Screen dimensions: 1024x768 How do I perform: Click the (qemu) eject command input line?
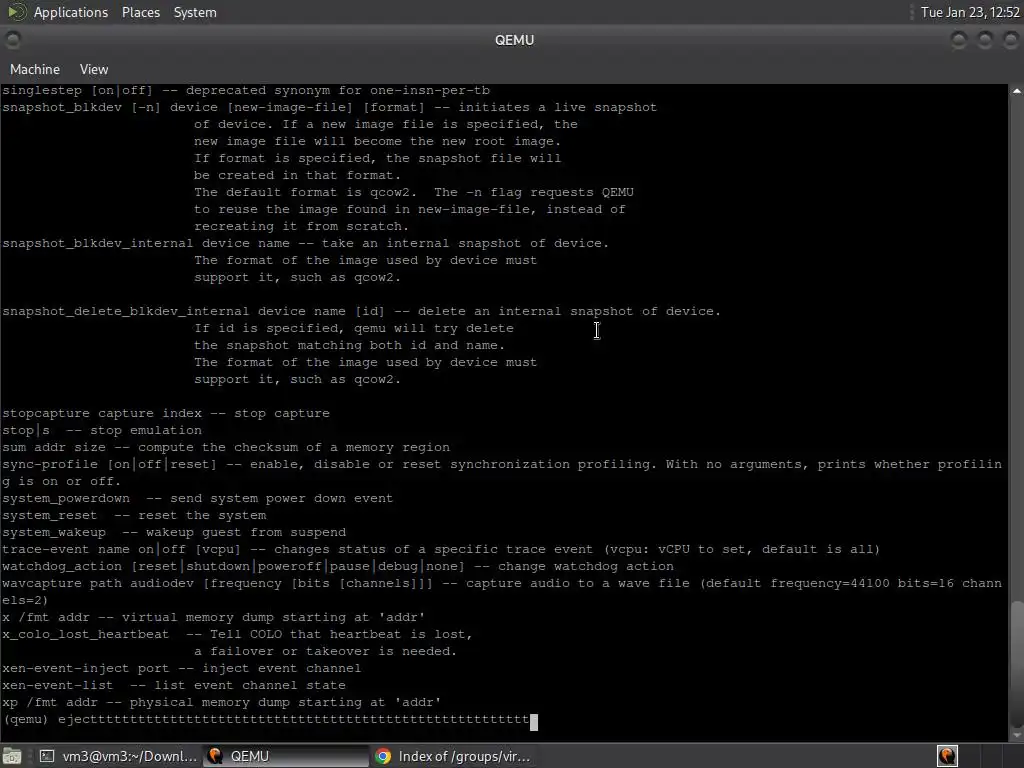click(270, 720)
